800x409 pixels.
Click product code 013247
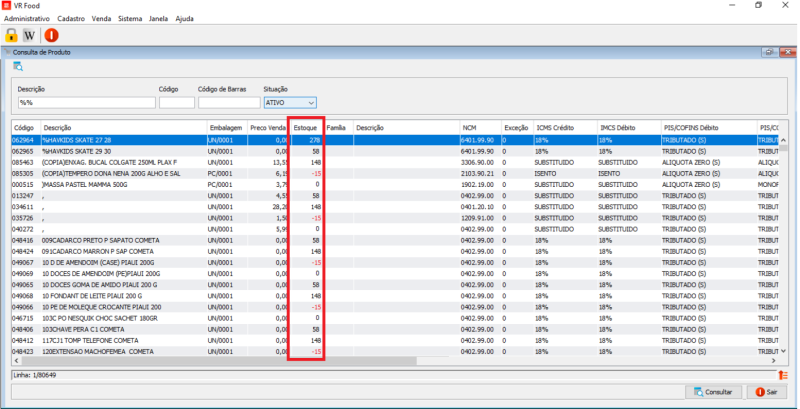(22, 196)
